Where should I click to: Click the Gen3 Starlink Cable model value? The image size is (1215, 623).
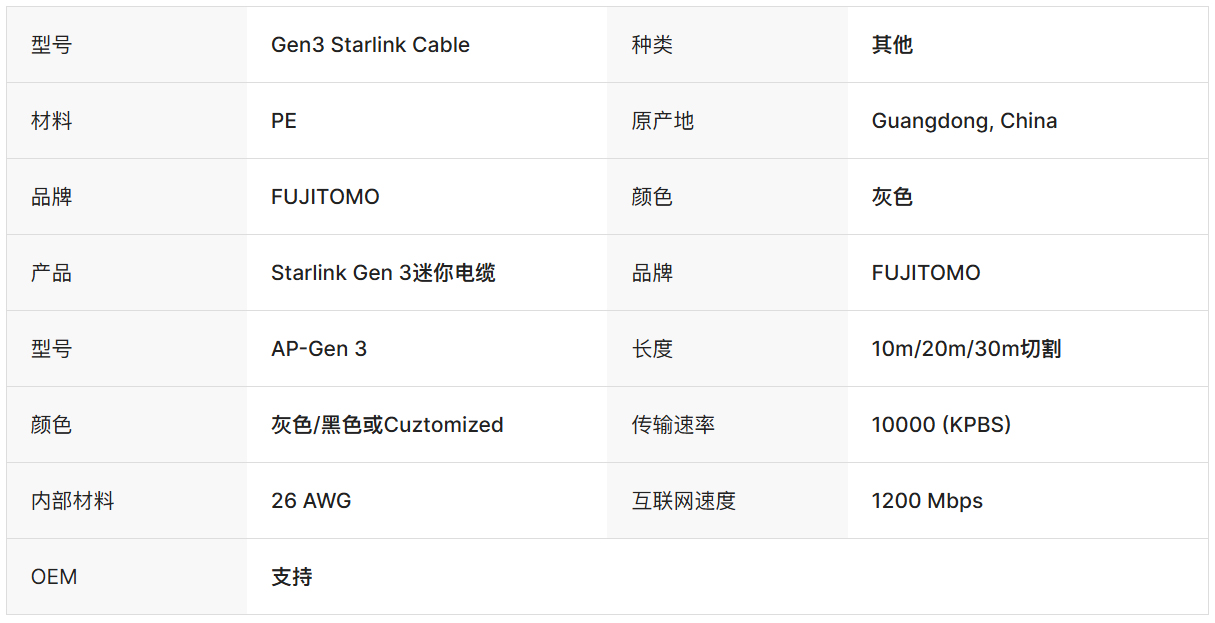tap(370, 45)
